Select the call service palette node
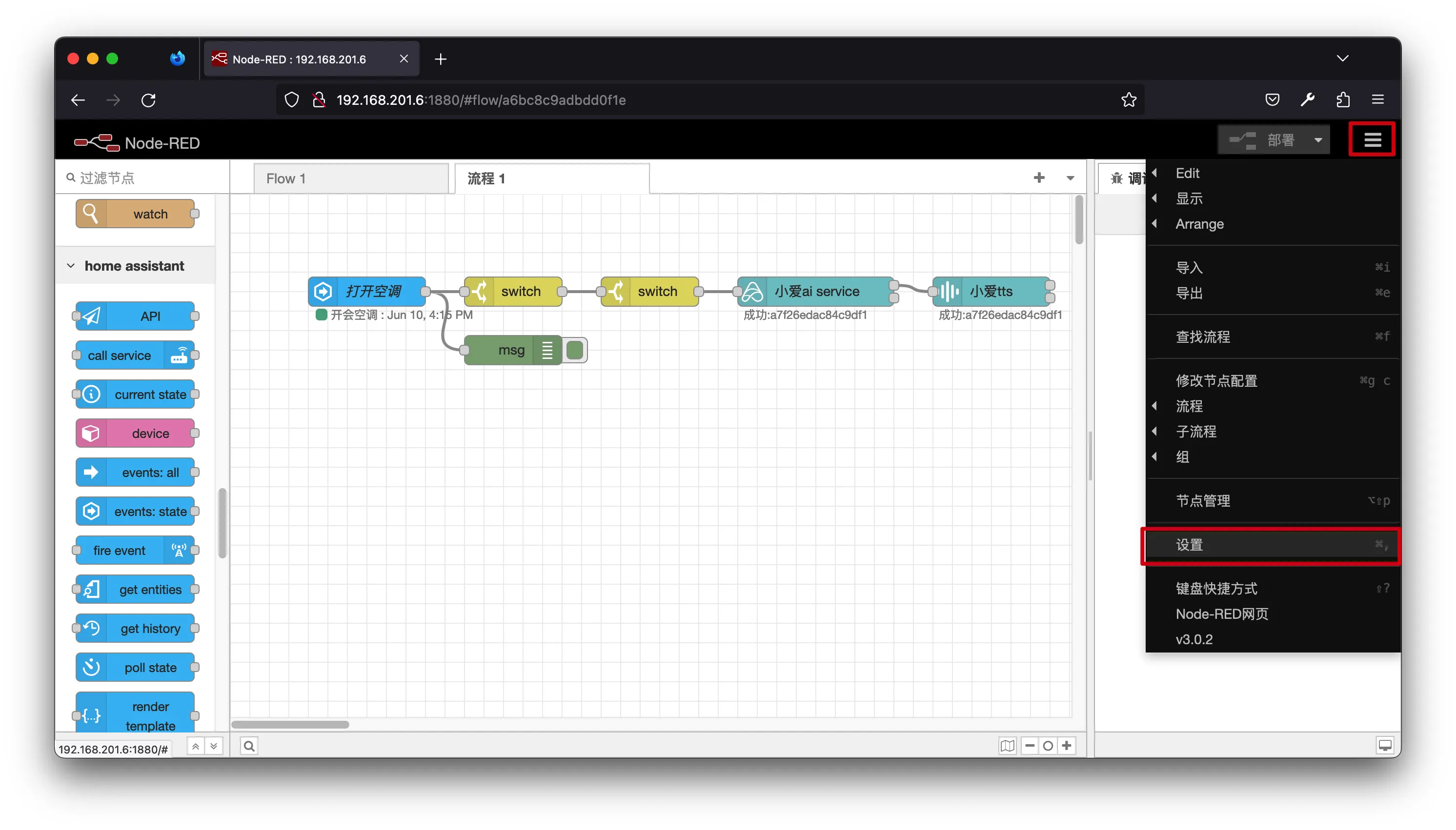This screenshot has width=1456, height=830. pos(135,355)
